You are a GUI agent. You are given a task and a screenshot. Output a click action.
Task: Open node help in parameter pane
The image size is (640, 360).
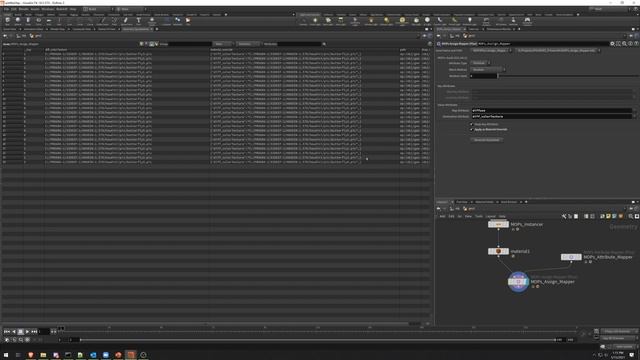click(x=636, y=44)
